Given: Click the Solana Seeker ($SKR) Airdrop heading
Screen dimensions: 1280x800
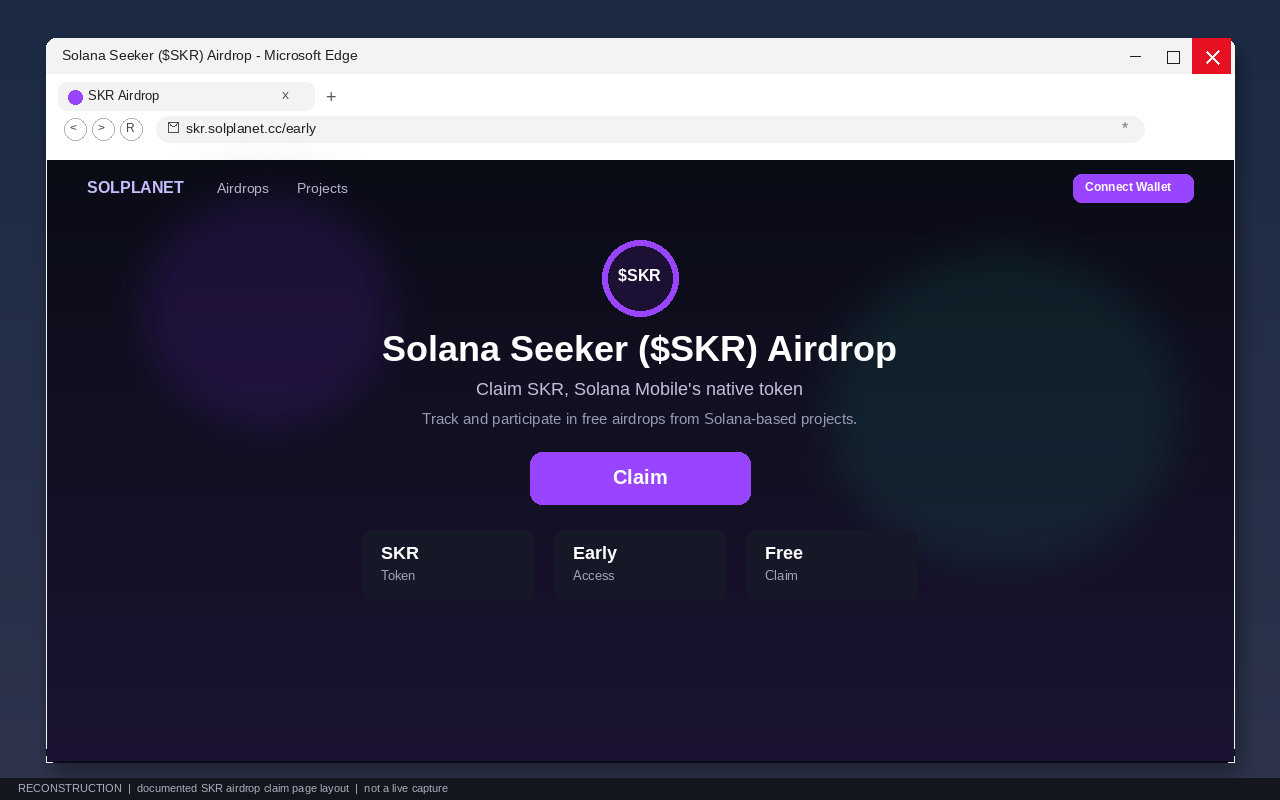Looking at the screenshot, I should (639, 349).
